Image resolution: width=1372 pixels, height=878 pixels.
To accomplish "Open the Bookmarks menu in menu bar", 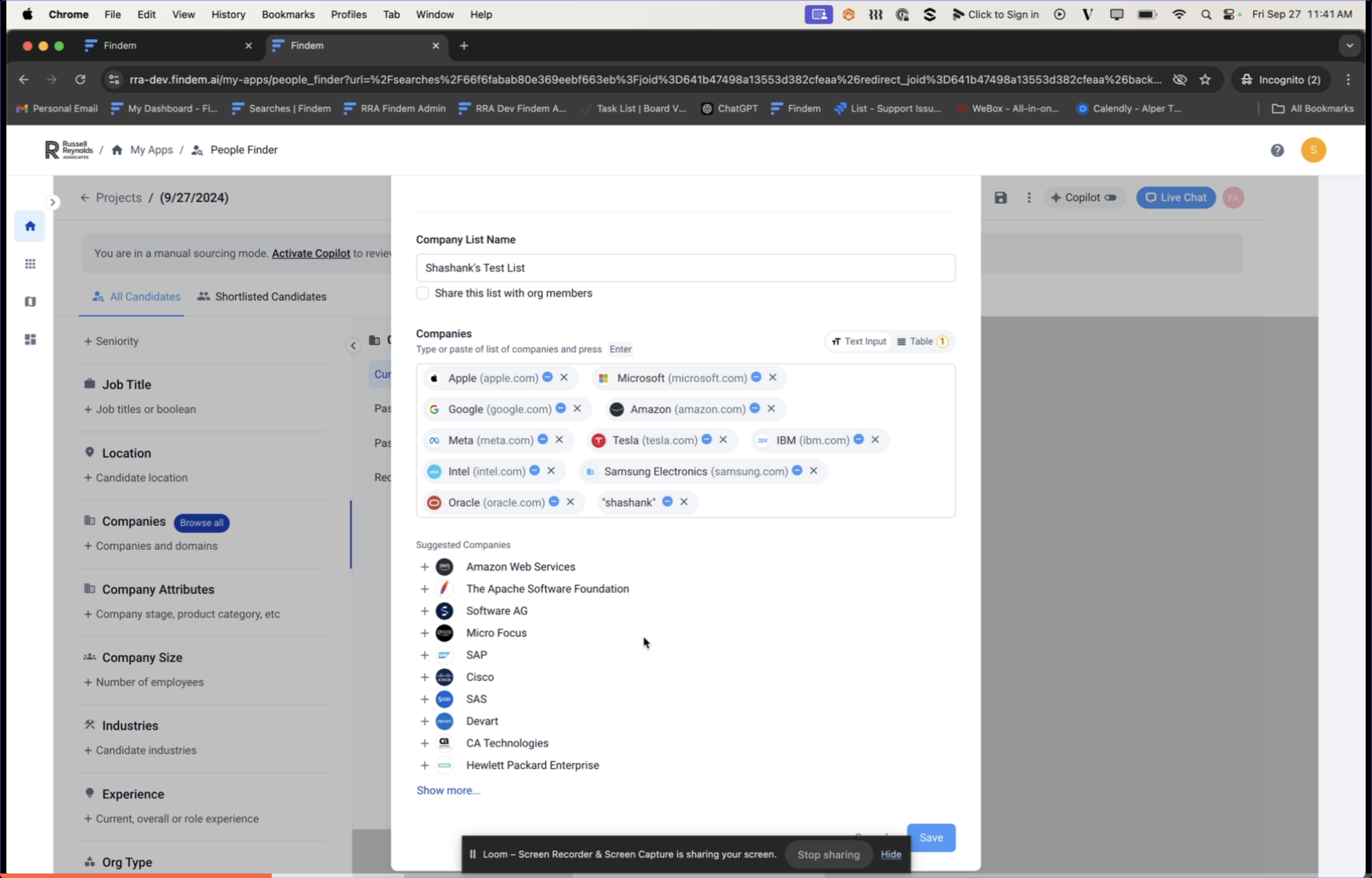I will point(288,14).
